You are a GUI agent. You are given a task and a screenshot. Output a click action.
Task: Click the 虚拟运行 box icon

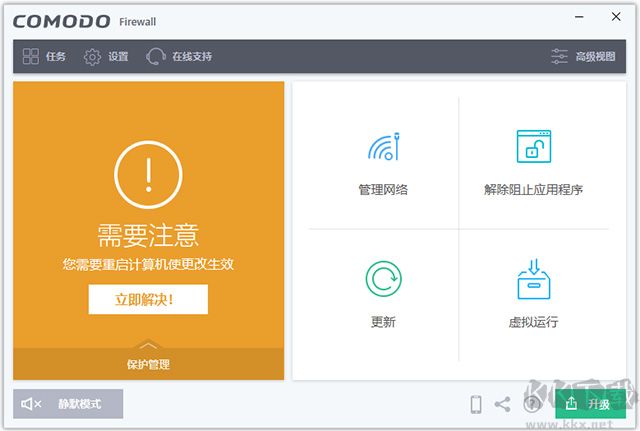click(534, 279)
